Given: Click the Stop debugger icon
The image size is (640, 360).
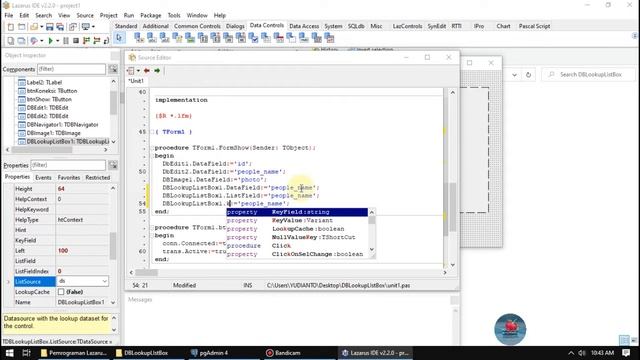Looking at the screenshot, I should (76, 41).
